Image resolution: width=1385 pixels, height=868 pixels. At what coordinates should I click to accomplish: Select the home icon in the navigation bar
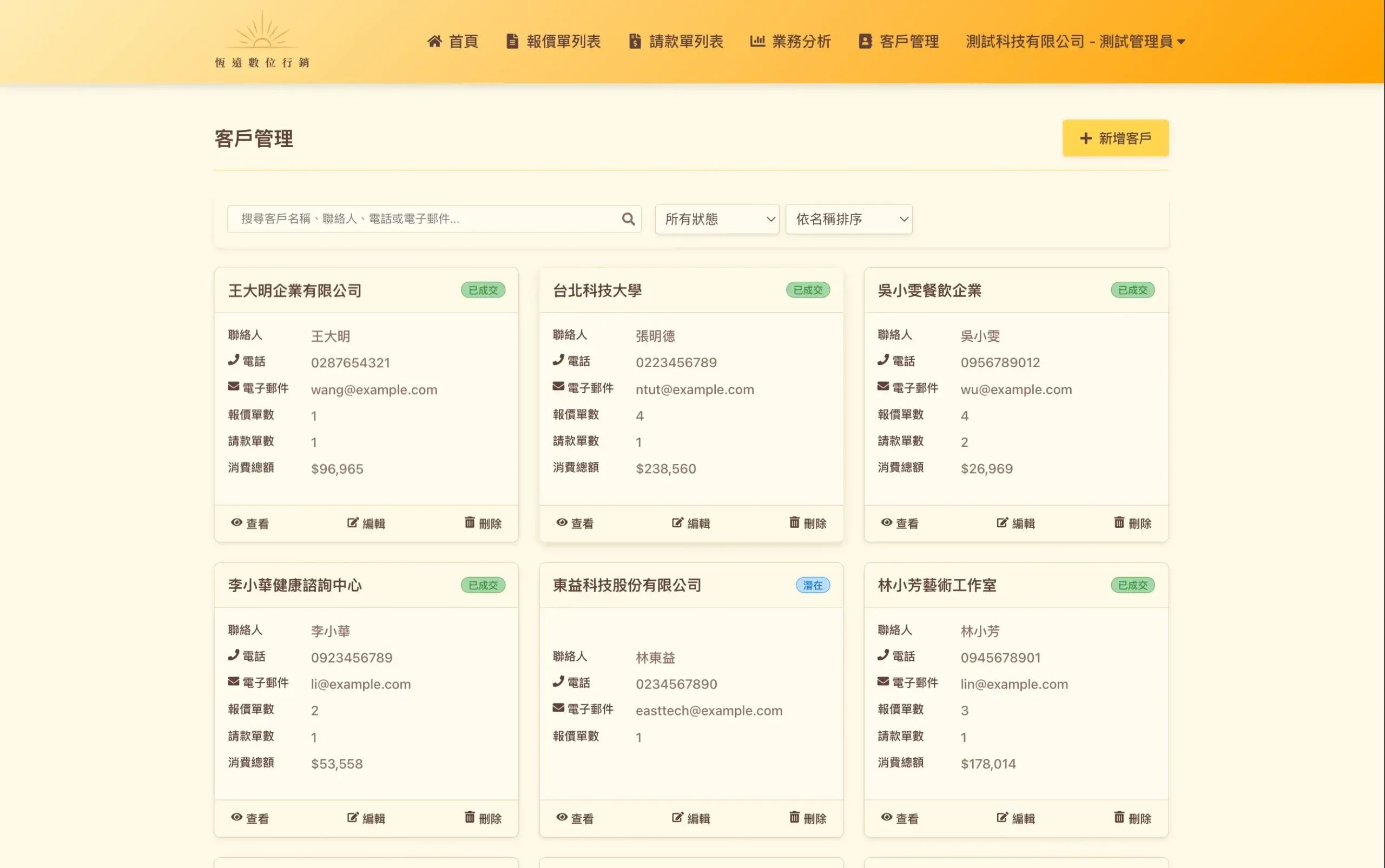(436, 41)
